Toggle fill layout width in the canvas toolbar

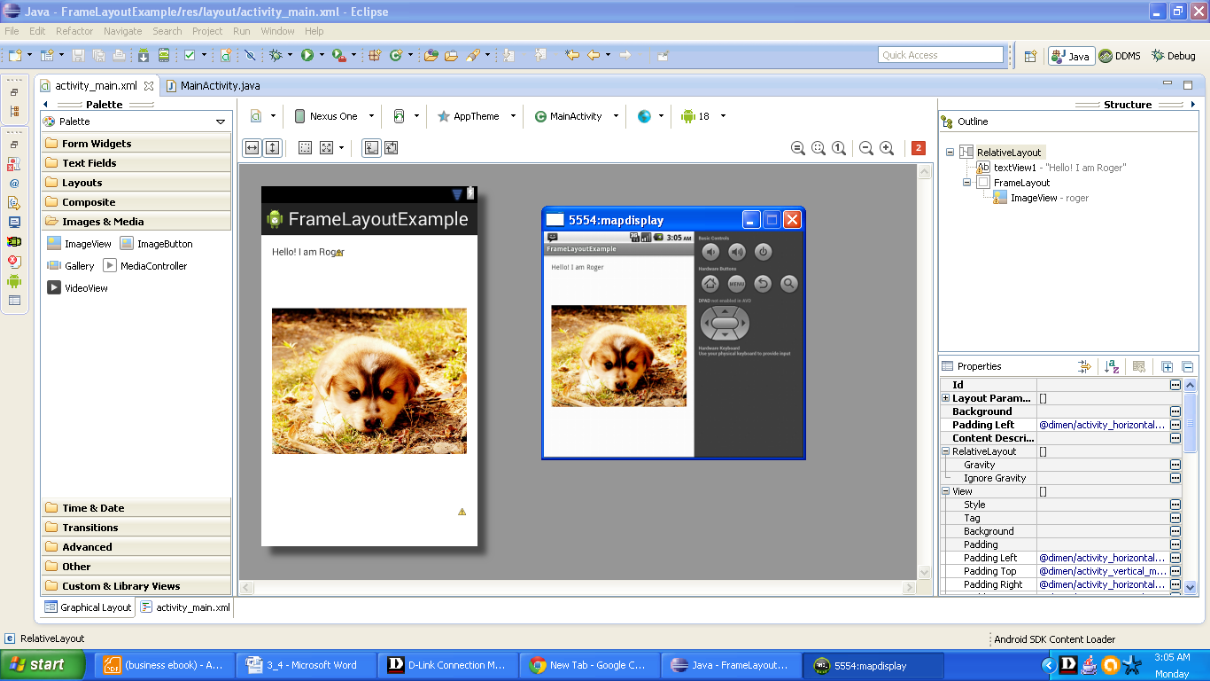pyautogui.click(x=251, y=148)
